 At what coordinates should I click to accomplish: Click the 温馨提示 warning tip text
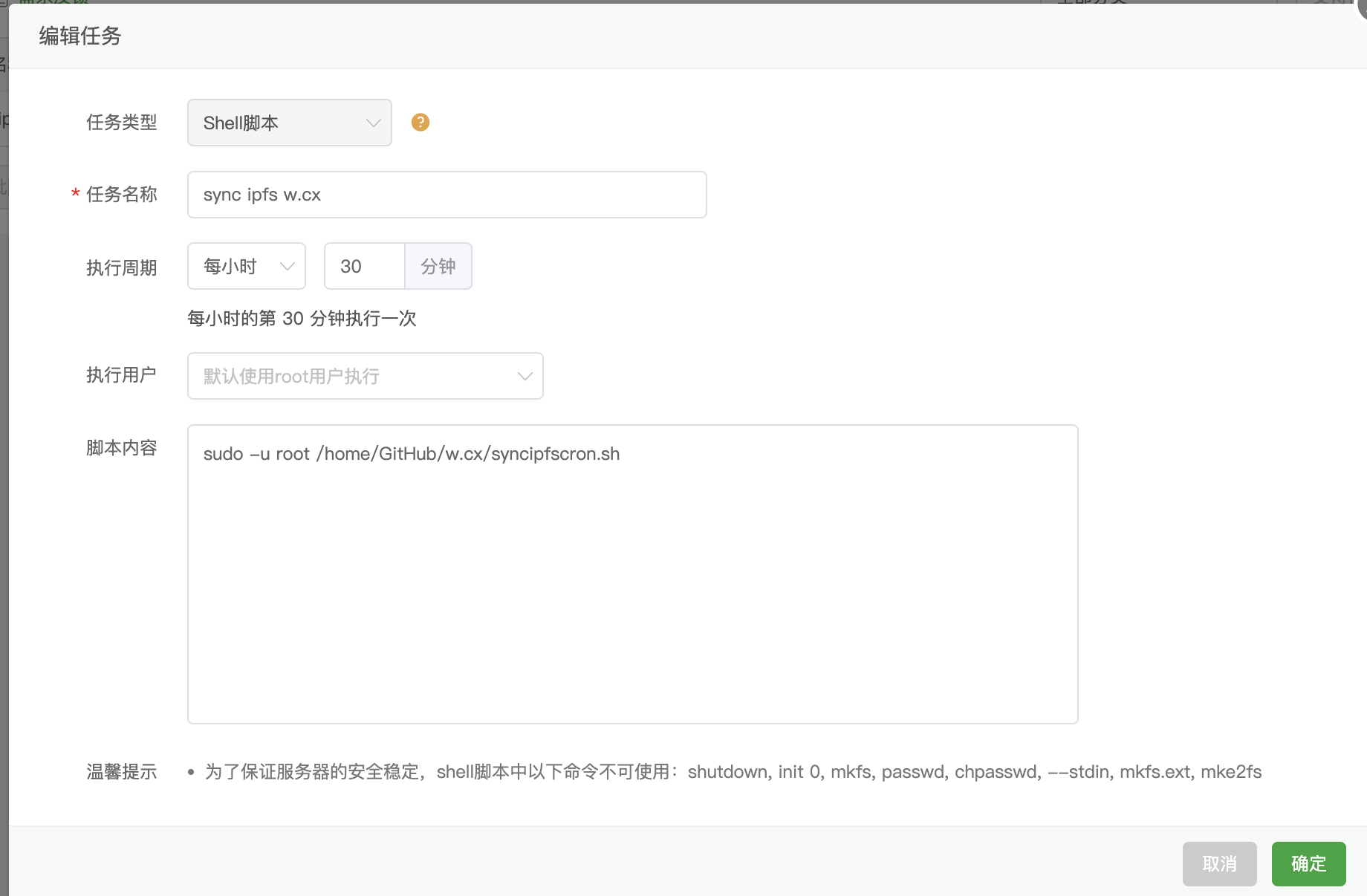122,772
